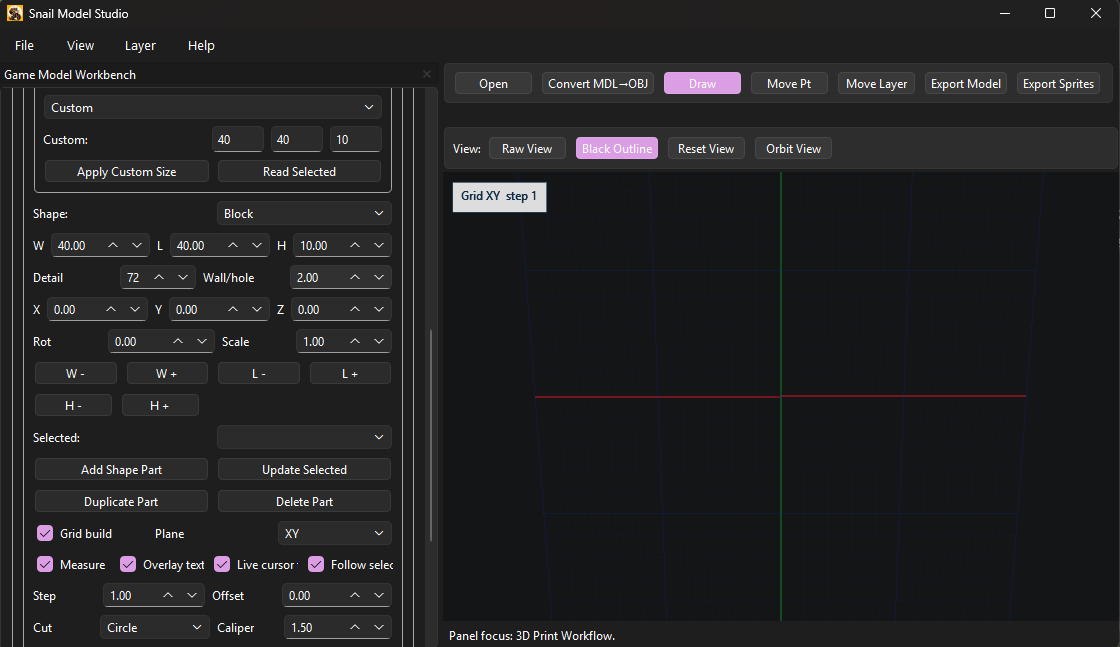Select the Move Layer tool
The height and width of the screenshot is (647, 1120).
tap(876, 84)
